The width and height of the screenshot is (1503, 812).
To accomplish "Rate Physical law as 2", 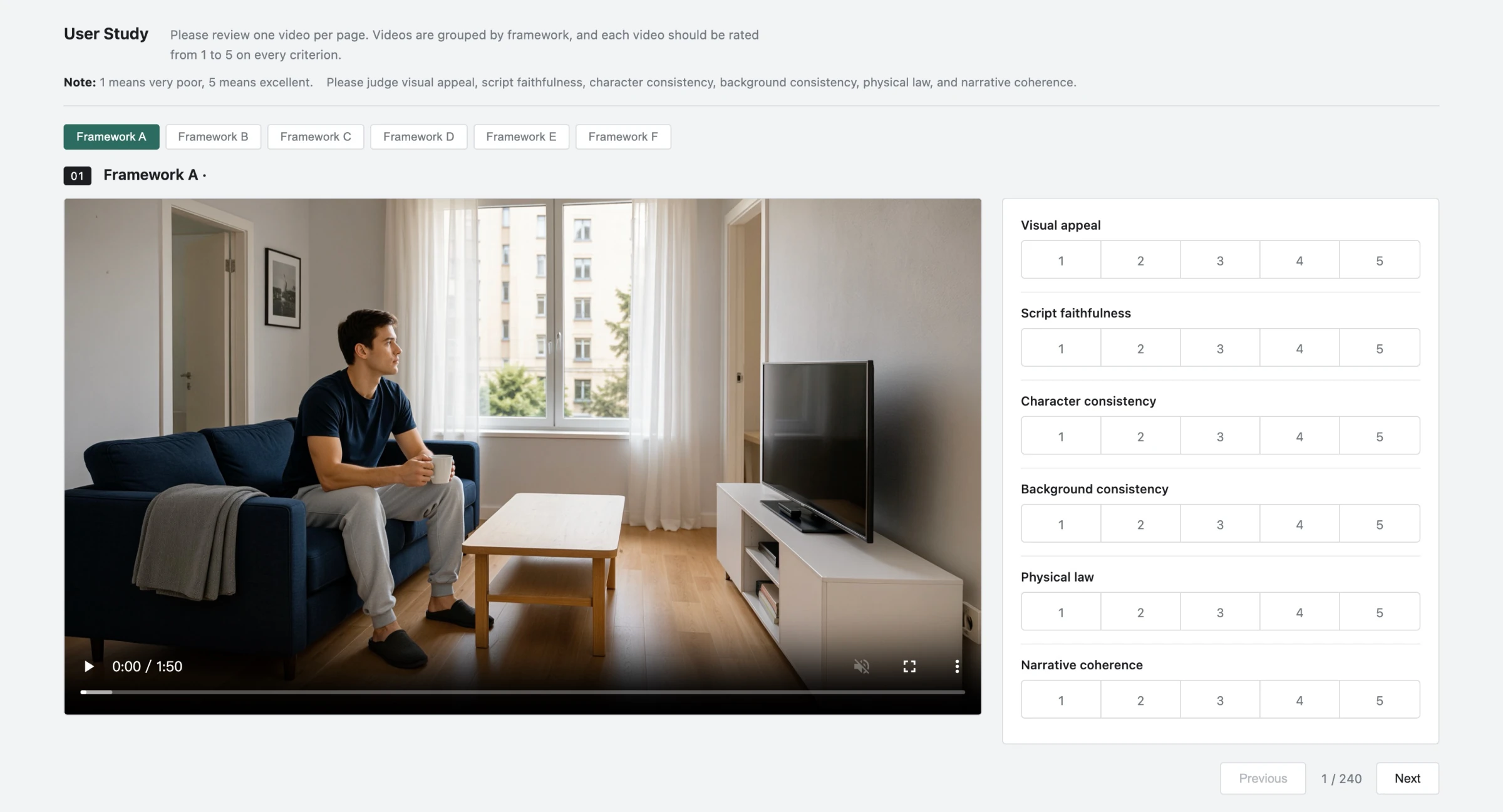I will pyautogui.click(x=1140, y=612).
